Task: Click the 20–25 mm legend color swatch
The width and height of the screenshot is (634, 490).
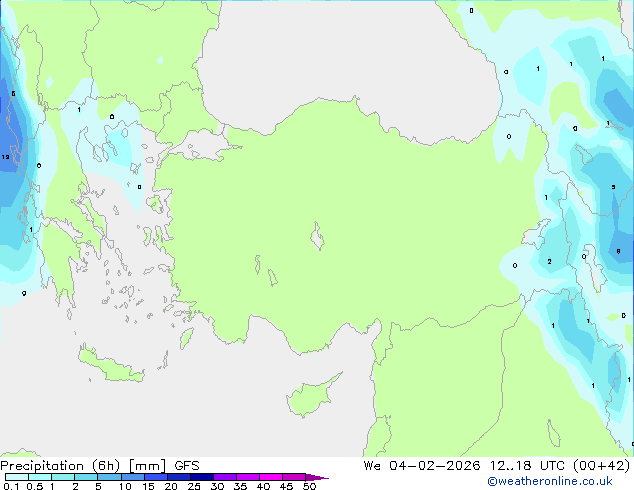Action: pos(179,477)
